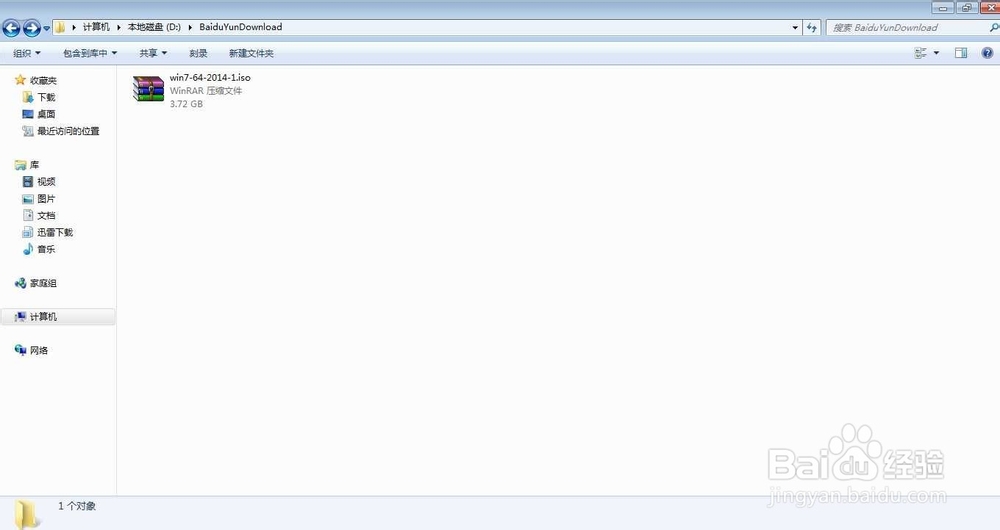The width and height of the screenshot is (1000, 530).
Task: Open the 组织 menu
Action: (26, 53)
